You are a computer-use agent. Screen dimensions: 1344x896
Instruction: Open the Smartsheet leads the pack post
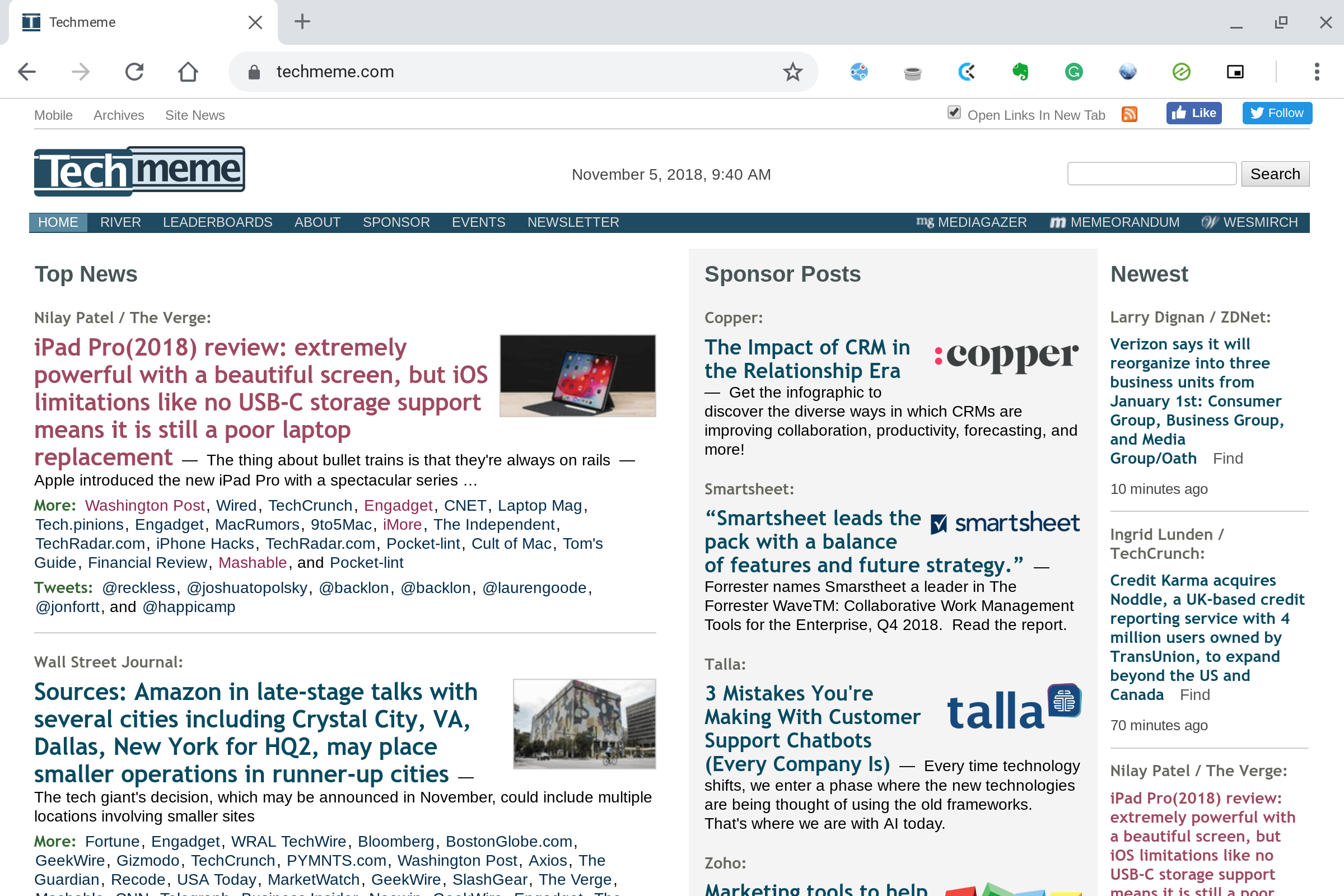coord(864,542)
